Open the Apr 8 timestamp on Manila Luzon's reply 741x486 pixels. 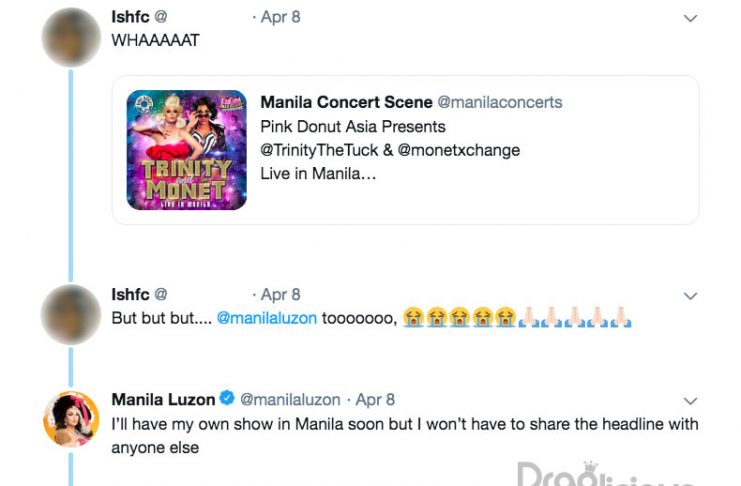[375, 399]
